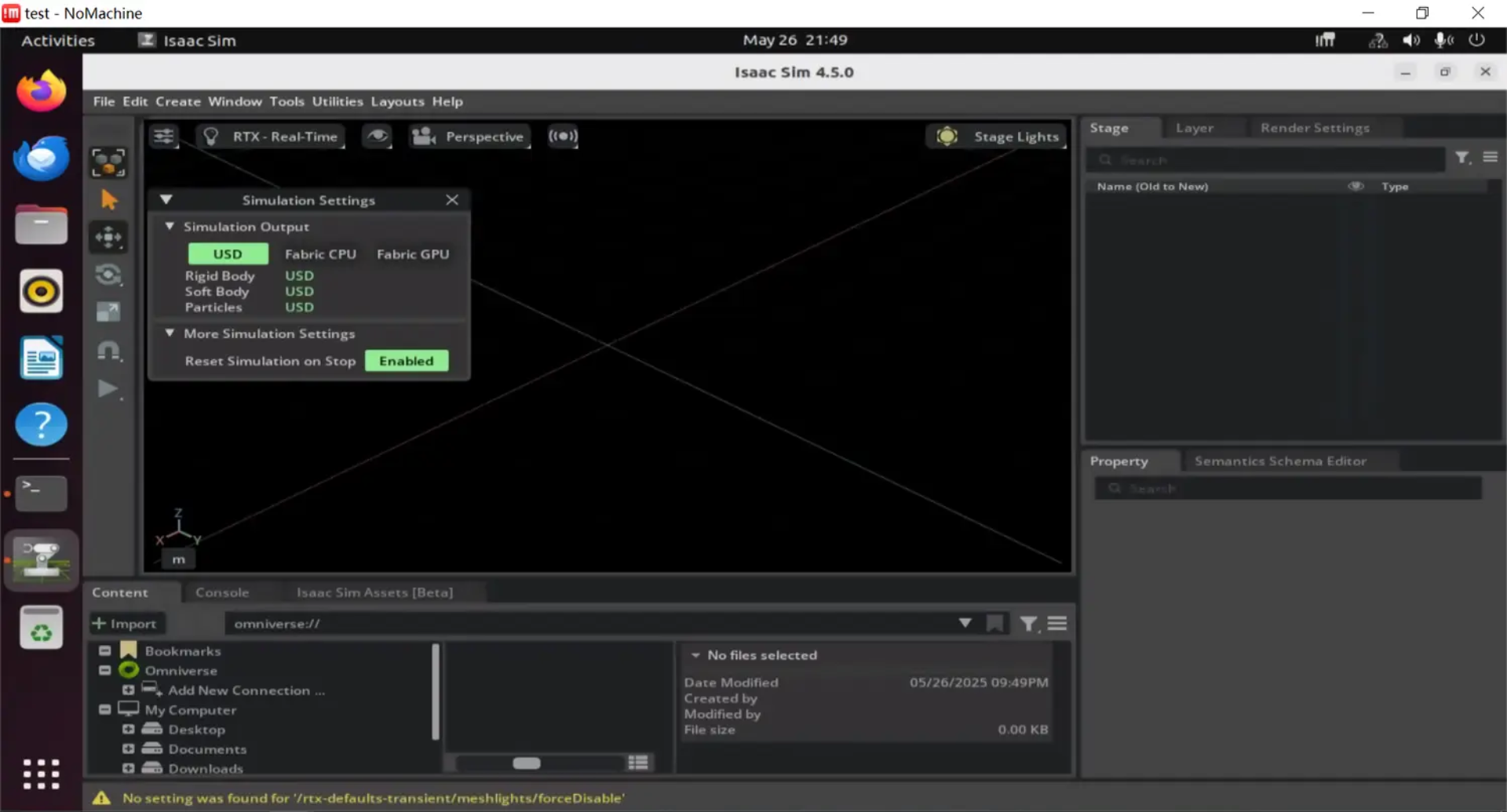This screenshot has height=812, width=1507.
Task: Click the selection arrow tool
Action: tap(108, 200)
